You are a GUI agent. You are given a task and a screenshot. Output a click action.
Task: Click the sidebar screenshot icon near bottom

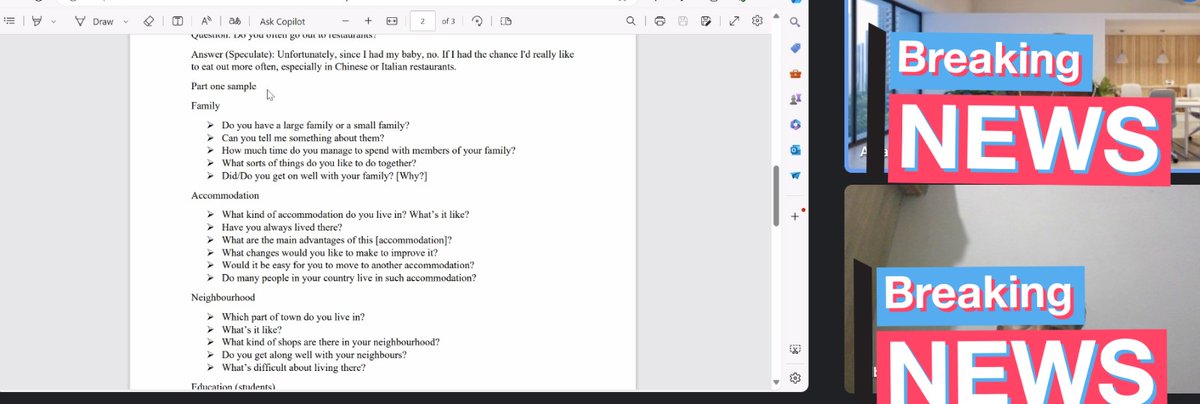pyautogui.click(x=795, y=350)
